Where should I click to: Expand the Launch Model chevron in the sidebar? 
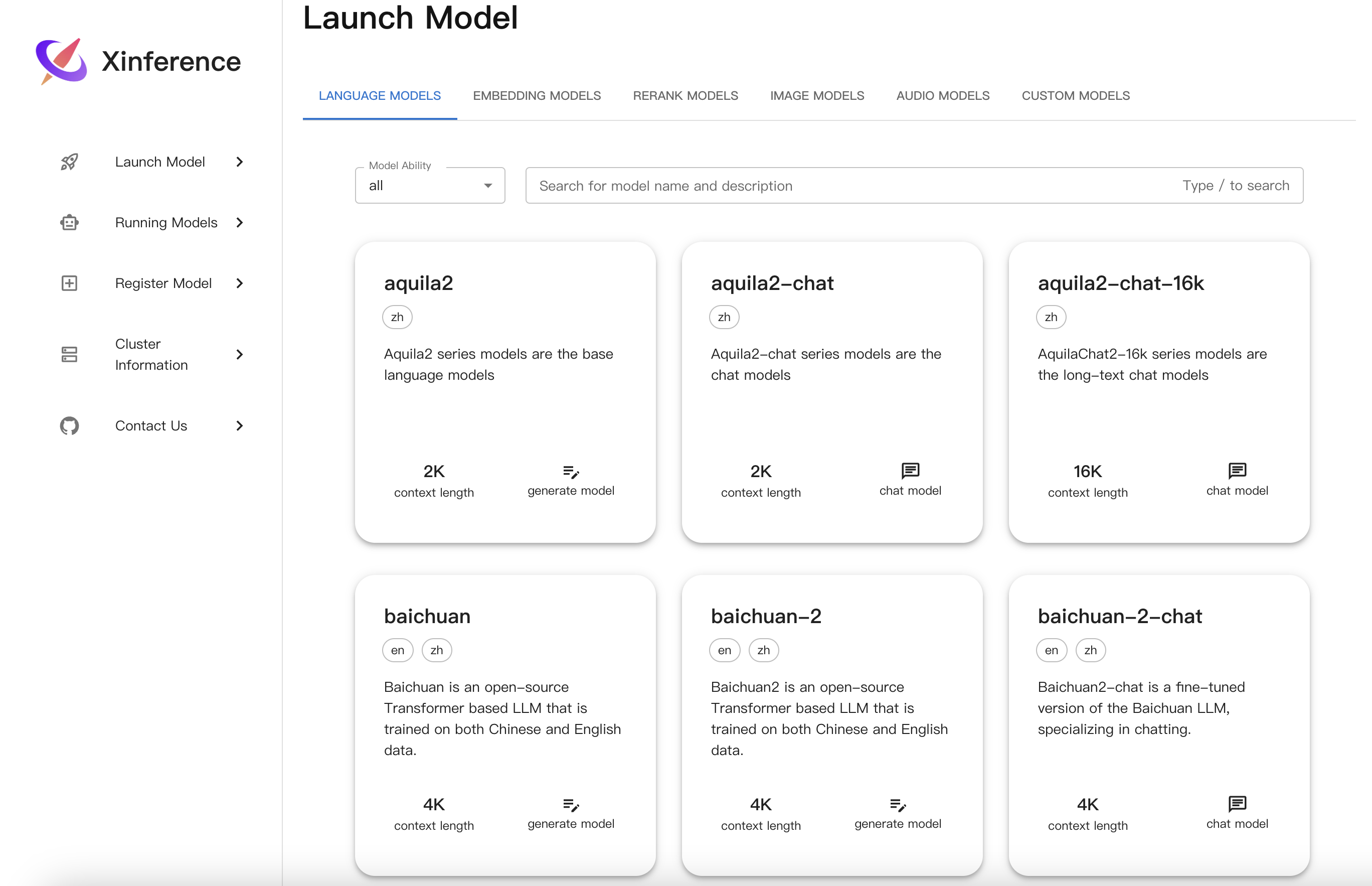click(240, 162)
